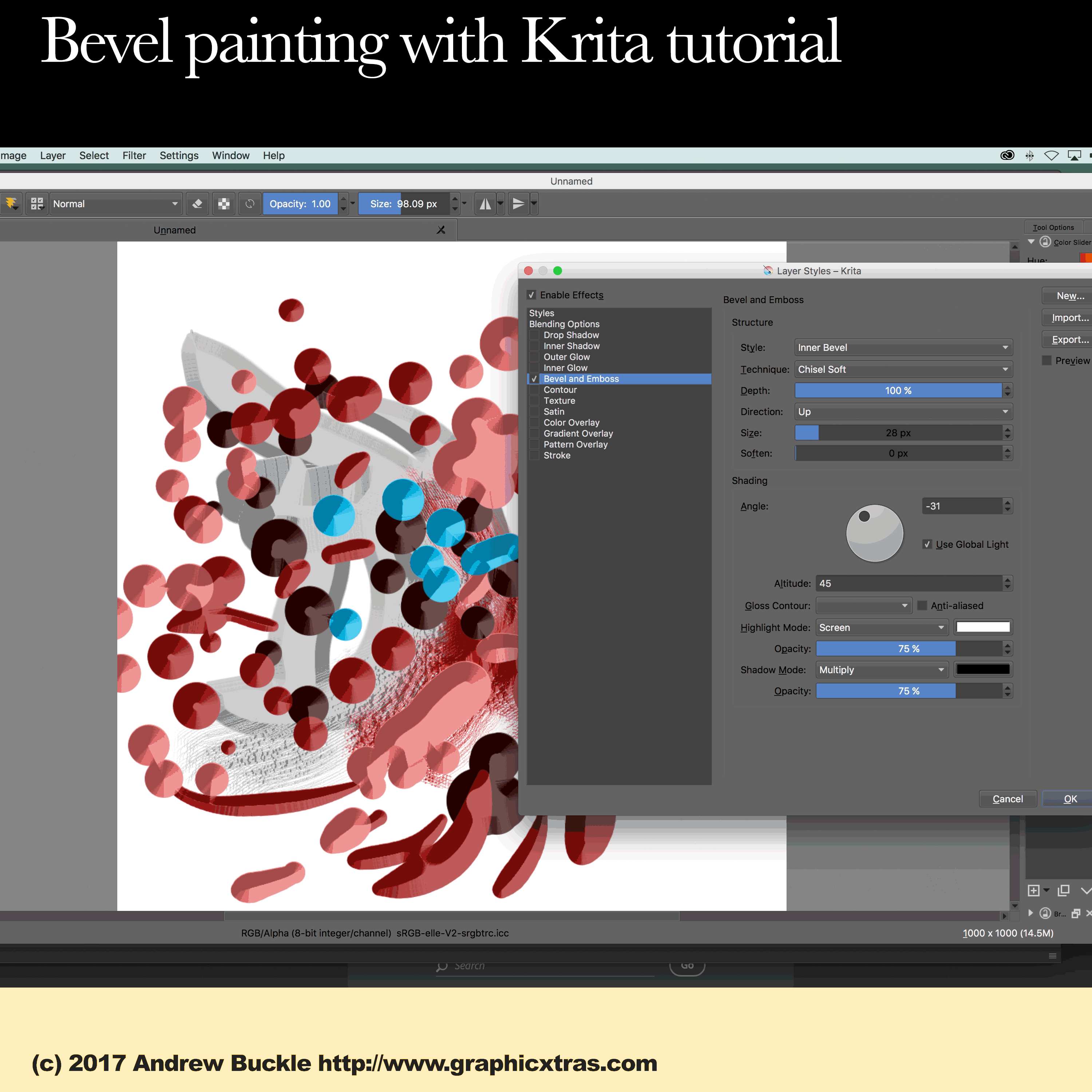Click the search magnifier icon

442,966
